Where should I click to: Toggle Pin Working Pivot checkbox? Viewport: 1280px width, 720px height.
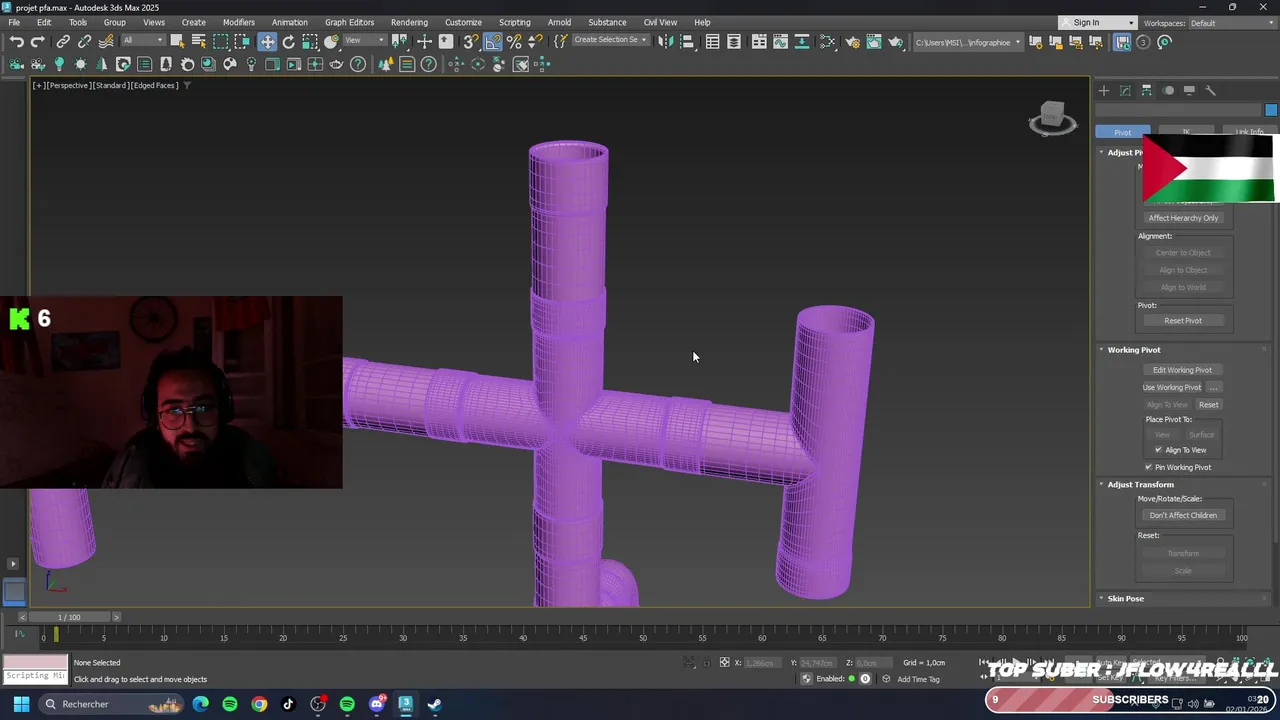coord(1148,467)
